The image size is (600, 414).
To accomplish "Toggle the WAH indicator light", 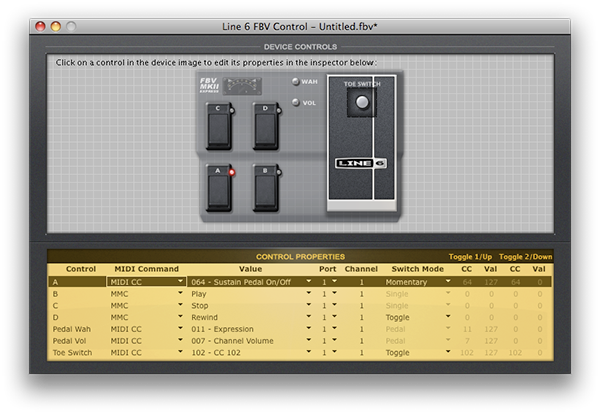I will (x=295, y=81).
